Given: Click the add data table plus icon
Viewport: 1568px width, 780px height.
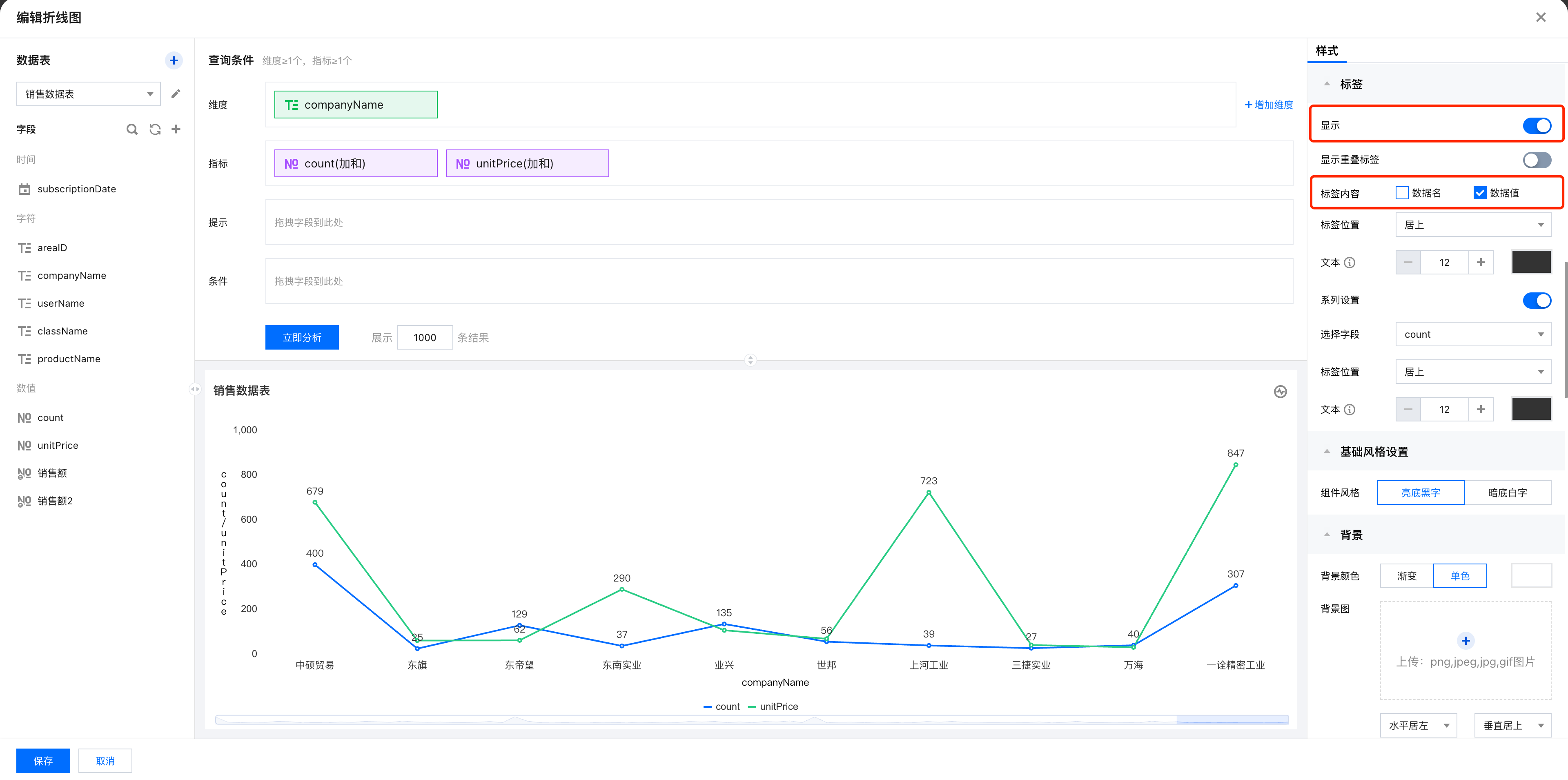Looking at the screenshot, I should pos(174,60).
